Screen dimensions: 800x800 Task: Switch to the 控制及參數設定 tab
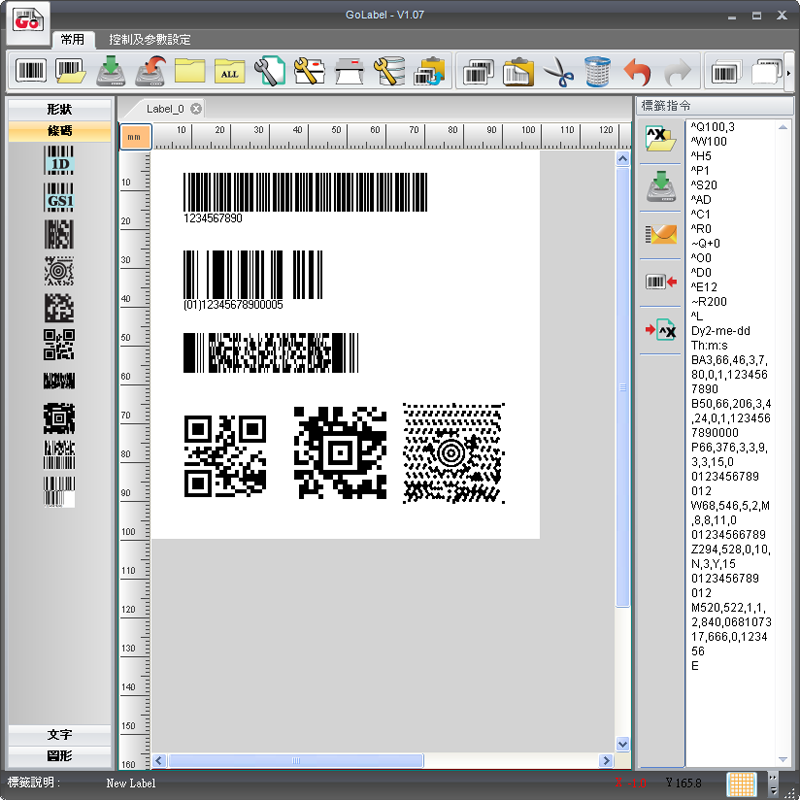tap(149, 40)
